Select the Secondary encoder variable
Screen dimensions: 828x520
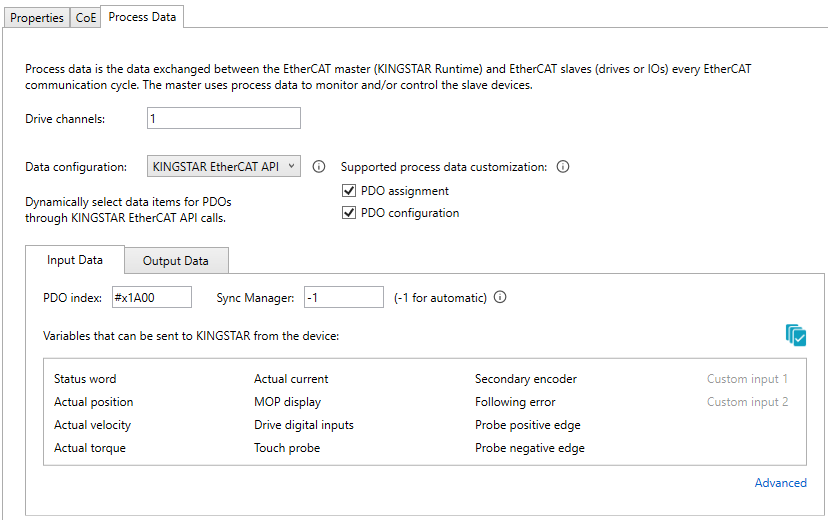pyautogui.click(x=525, y=379)
